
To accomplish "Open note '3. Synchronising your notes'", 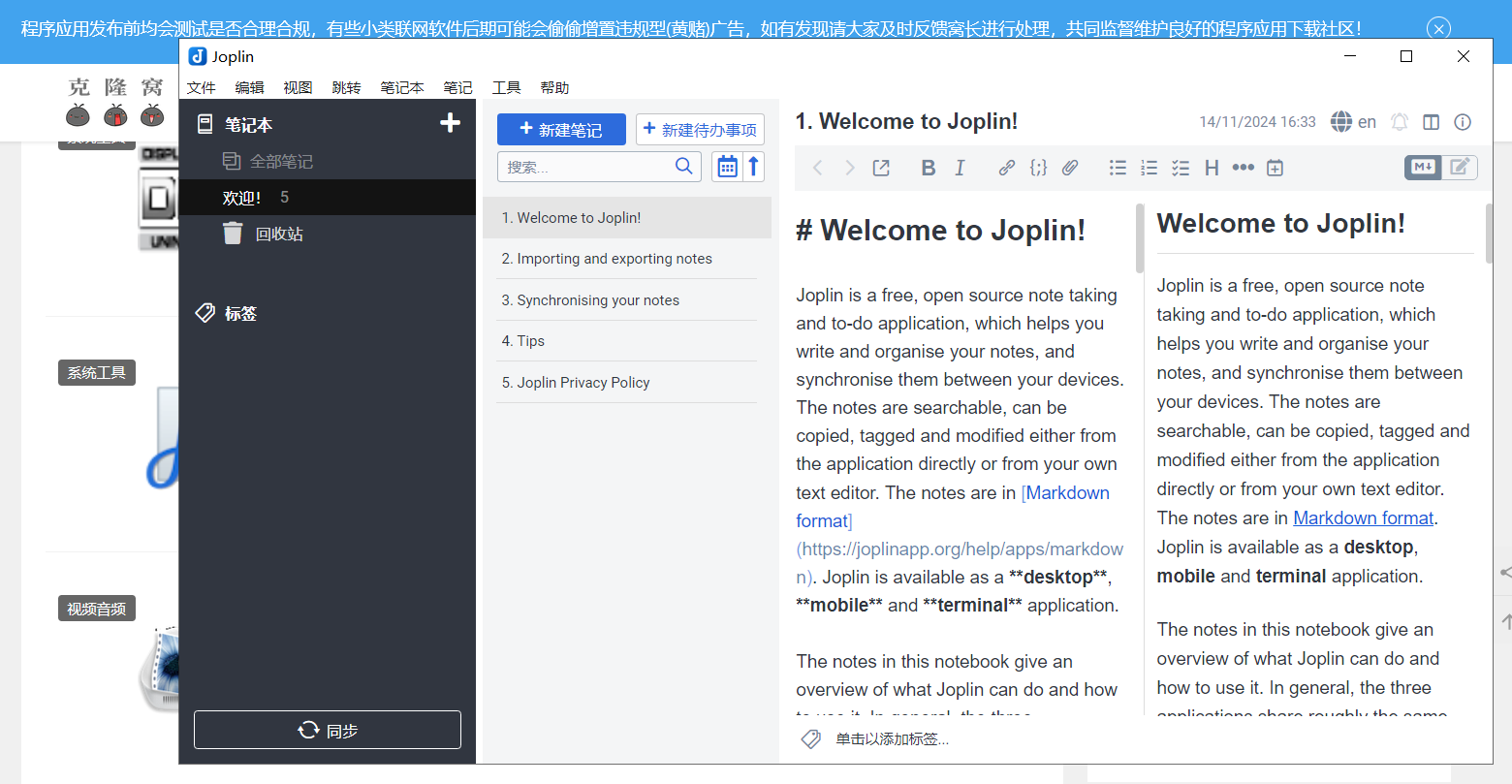I will [627, 300].
